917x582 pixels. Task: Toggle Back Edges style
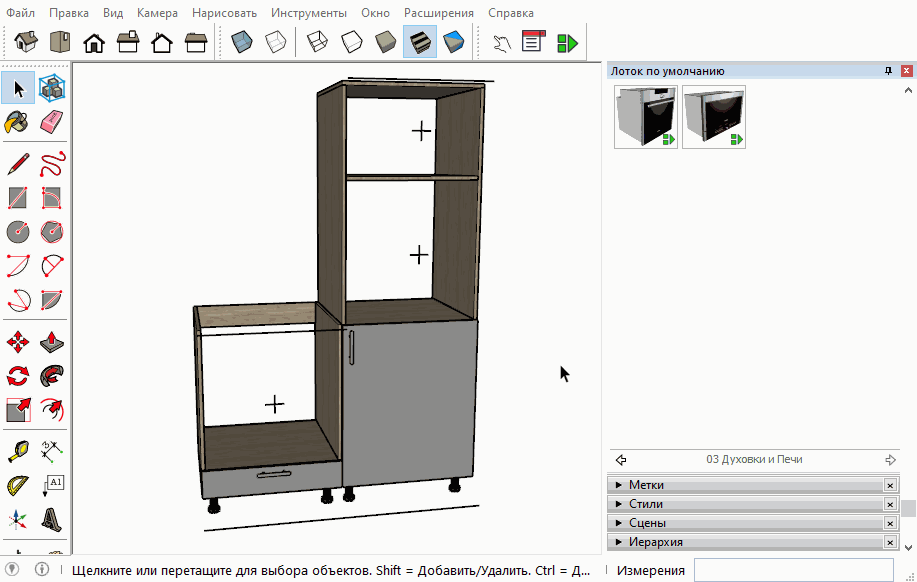[275, 42]
